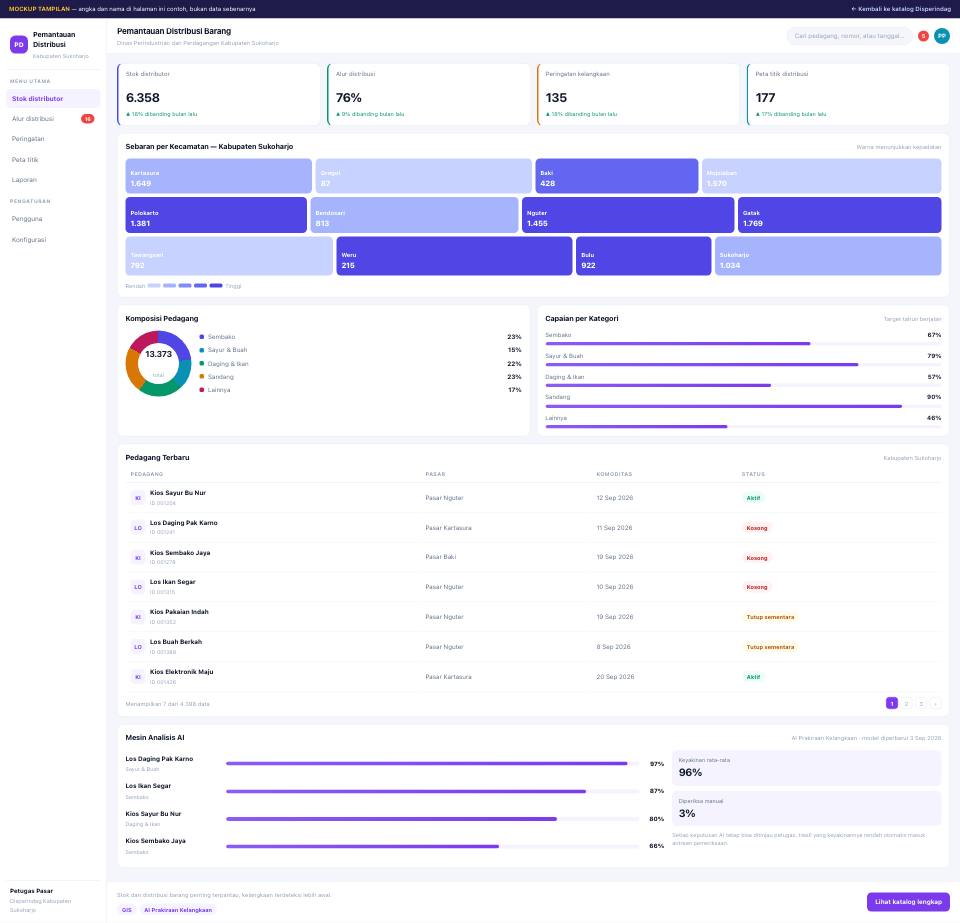Click Aktif status of Kios Sayur Bu Nur
The image size is (960, 923).
point(753,498)
